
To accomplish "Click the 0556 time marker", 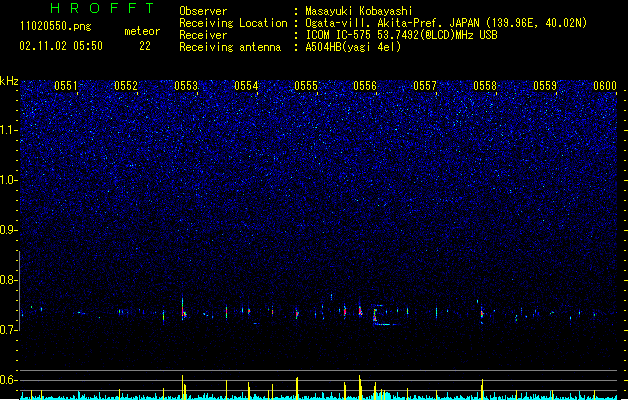I will coord(365,86).
